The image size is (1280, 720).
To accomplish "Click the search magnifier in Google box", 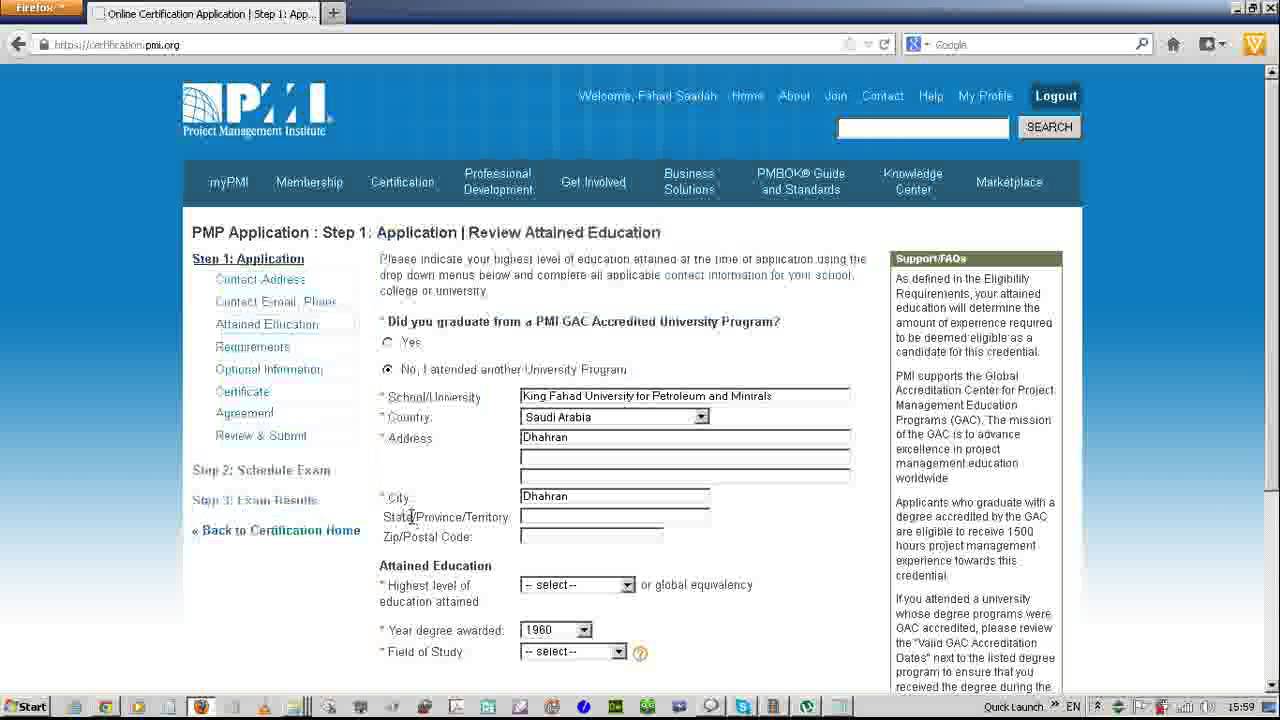I will point(1142,44).
